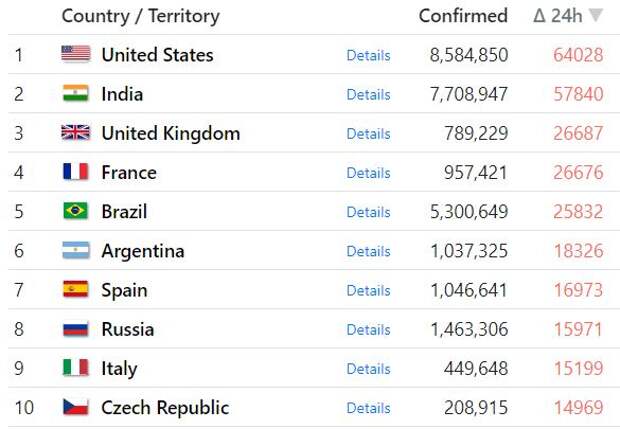Click the United States flag icon
The image size is (620, 429).
tap(76, 54)
